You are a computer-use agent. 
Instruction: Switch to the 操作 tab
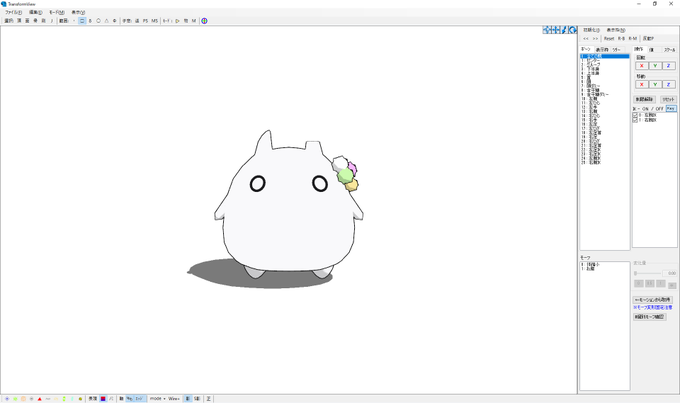pos(639,49)
